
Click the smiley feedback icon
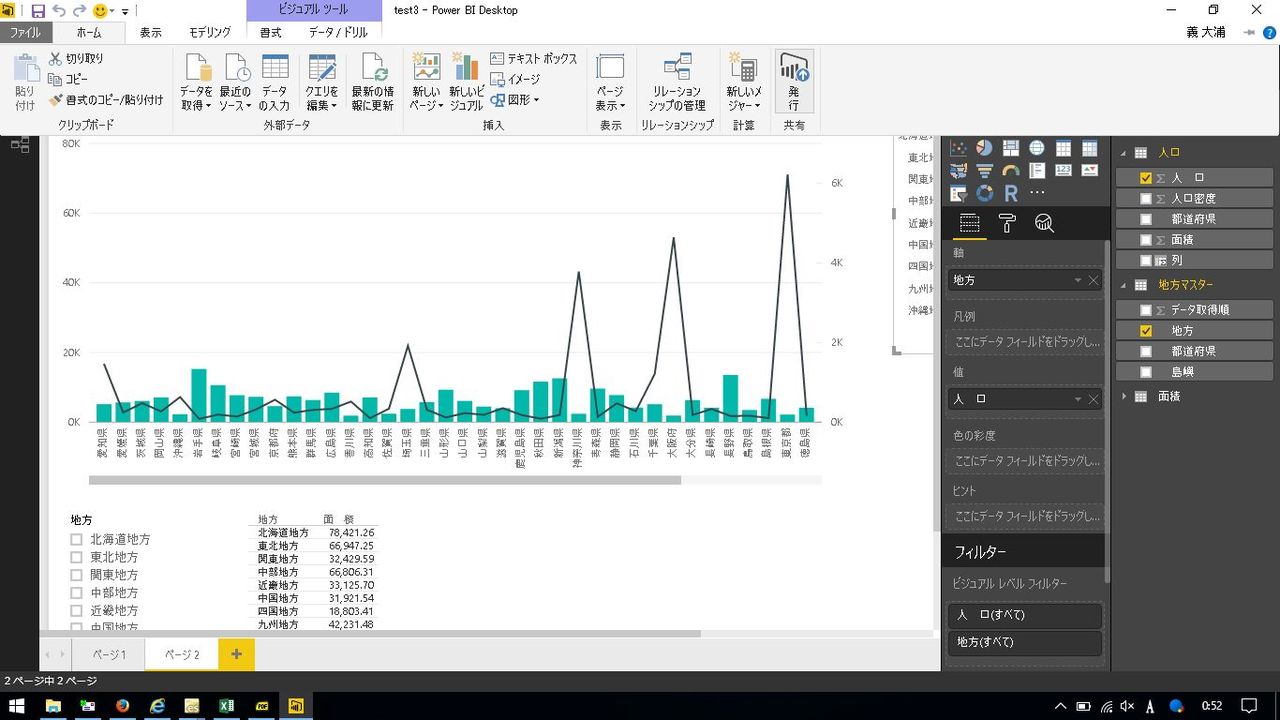click(100, 11)
